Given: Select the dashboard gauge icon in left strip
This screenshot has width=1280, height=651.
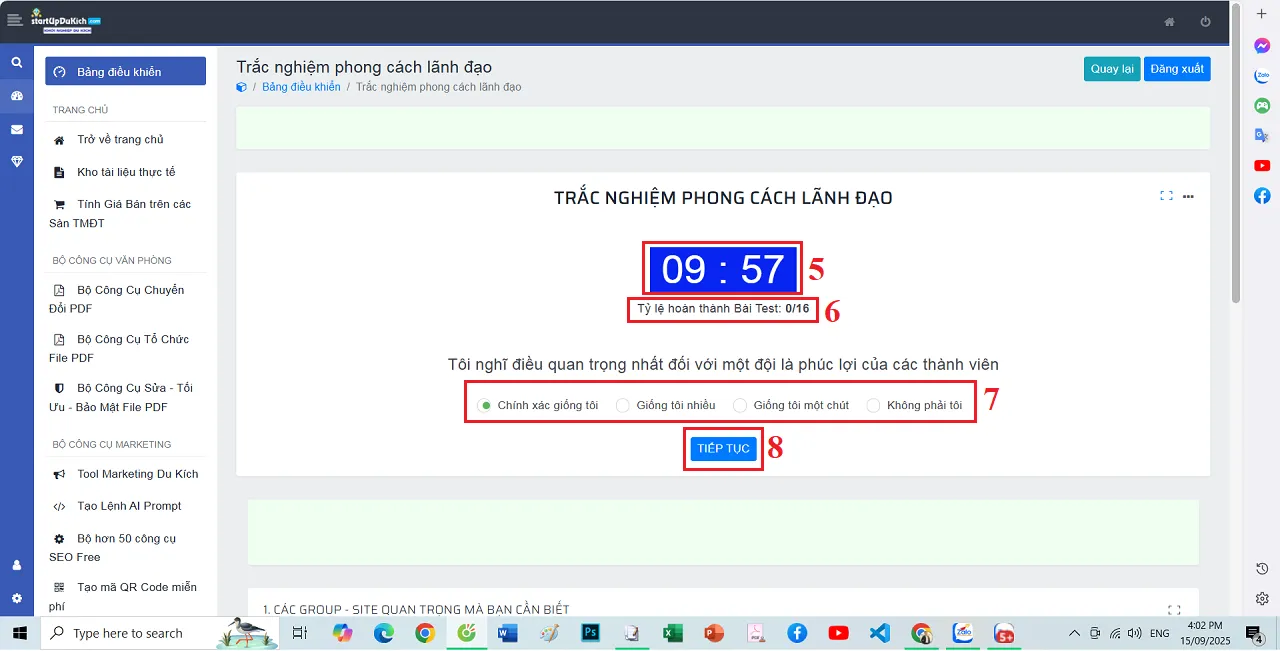Looking at the screenshot, I should [x=16, y=96].
